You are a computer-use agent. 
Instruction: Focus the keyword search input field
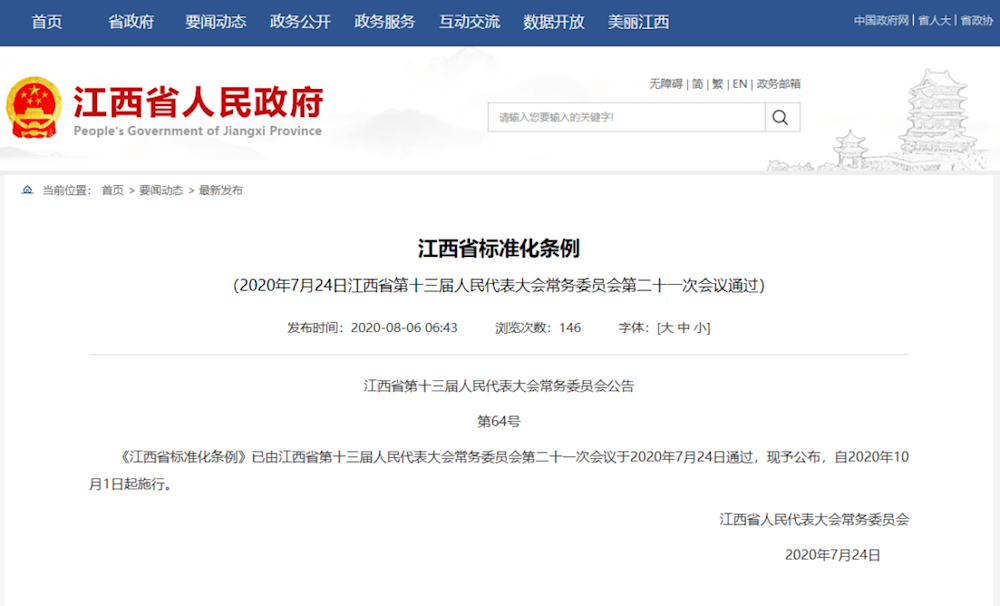(626, 117)
